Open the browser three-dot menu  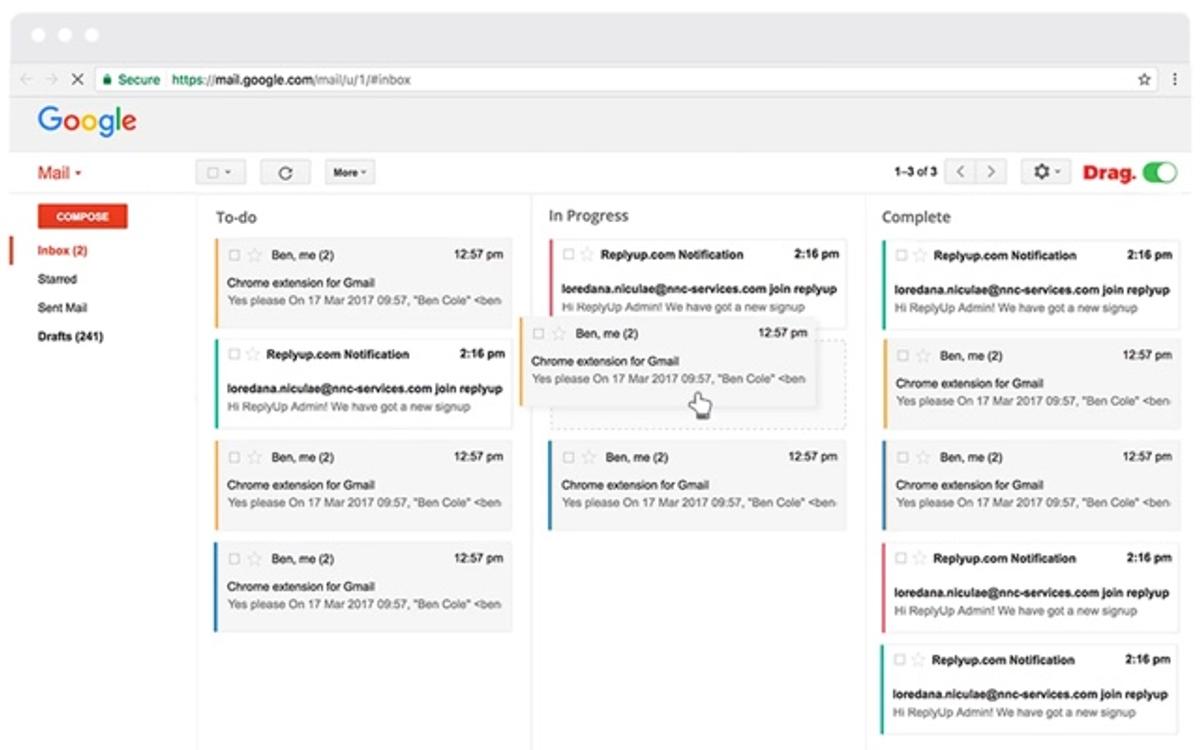point(1174,79)
